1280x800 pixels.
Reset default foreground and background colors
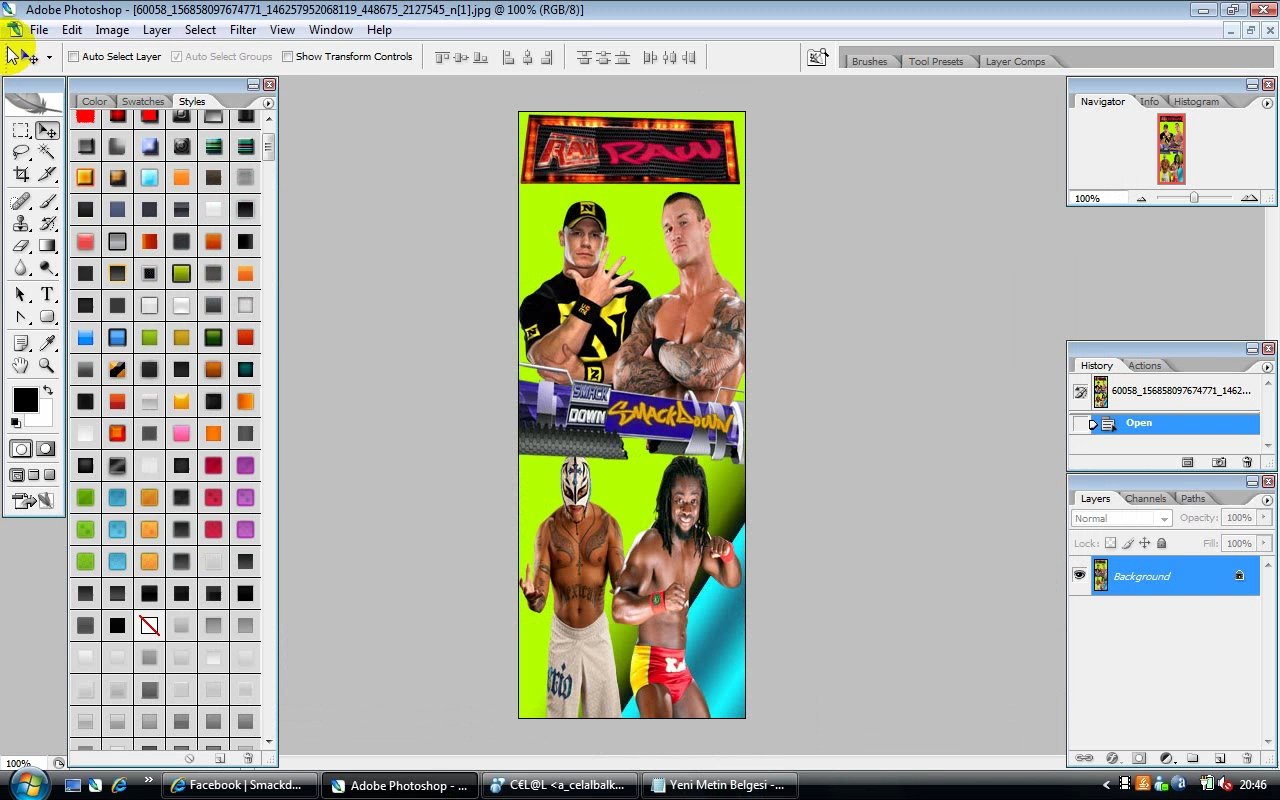tap(15, 423)
